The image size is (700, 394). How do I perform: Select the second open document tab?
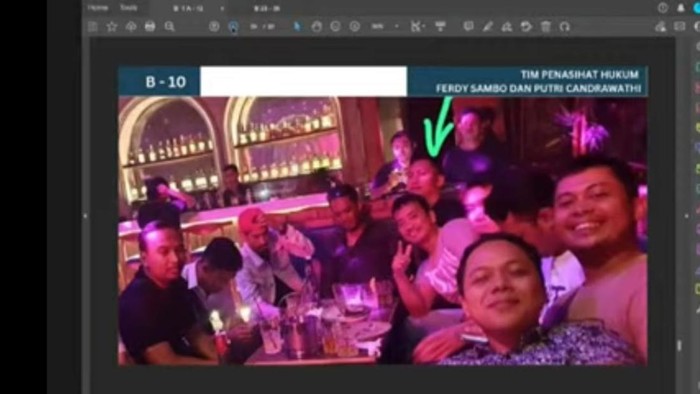point(267,8)
